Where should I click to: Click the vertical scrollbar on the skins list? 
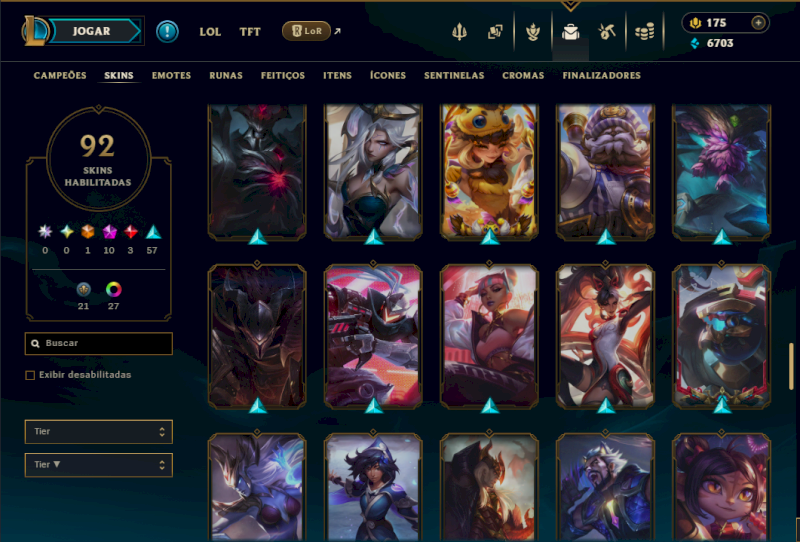coord(791,366)
